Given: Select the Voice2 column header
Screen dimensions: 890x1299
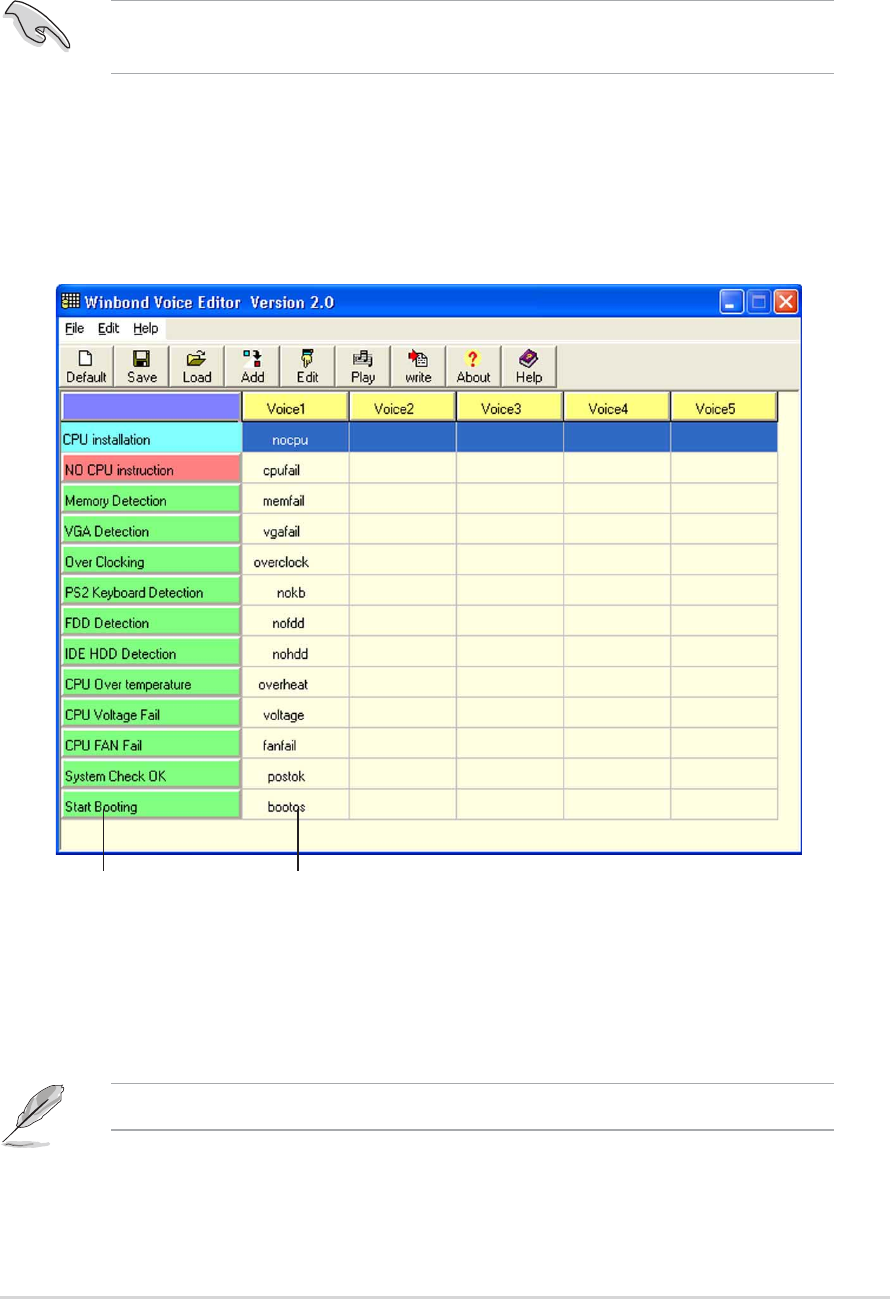Looking at the screenshot, I should [x=402, y=408].
